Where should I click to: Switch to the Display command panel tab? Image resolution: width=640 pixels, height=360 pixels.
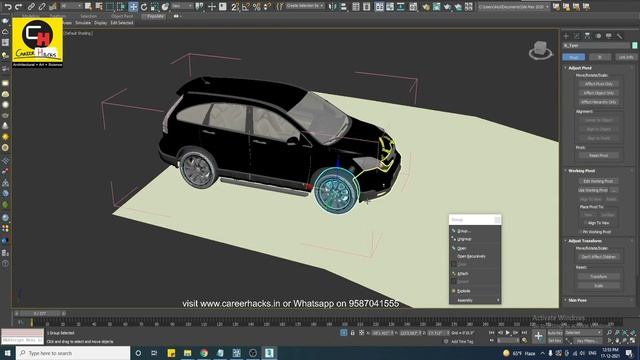pyautogui.click(x=609, y=36)
